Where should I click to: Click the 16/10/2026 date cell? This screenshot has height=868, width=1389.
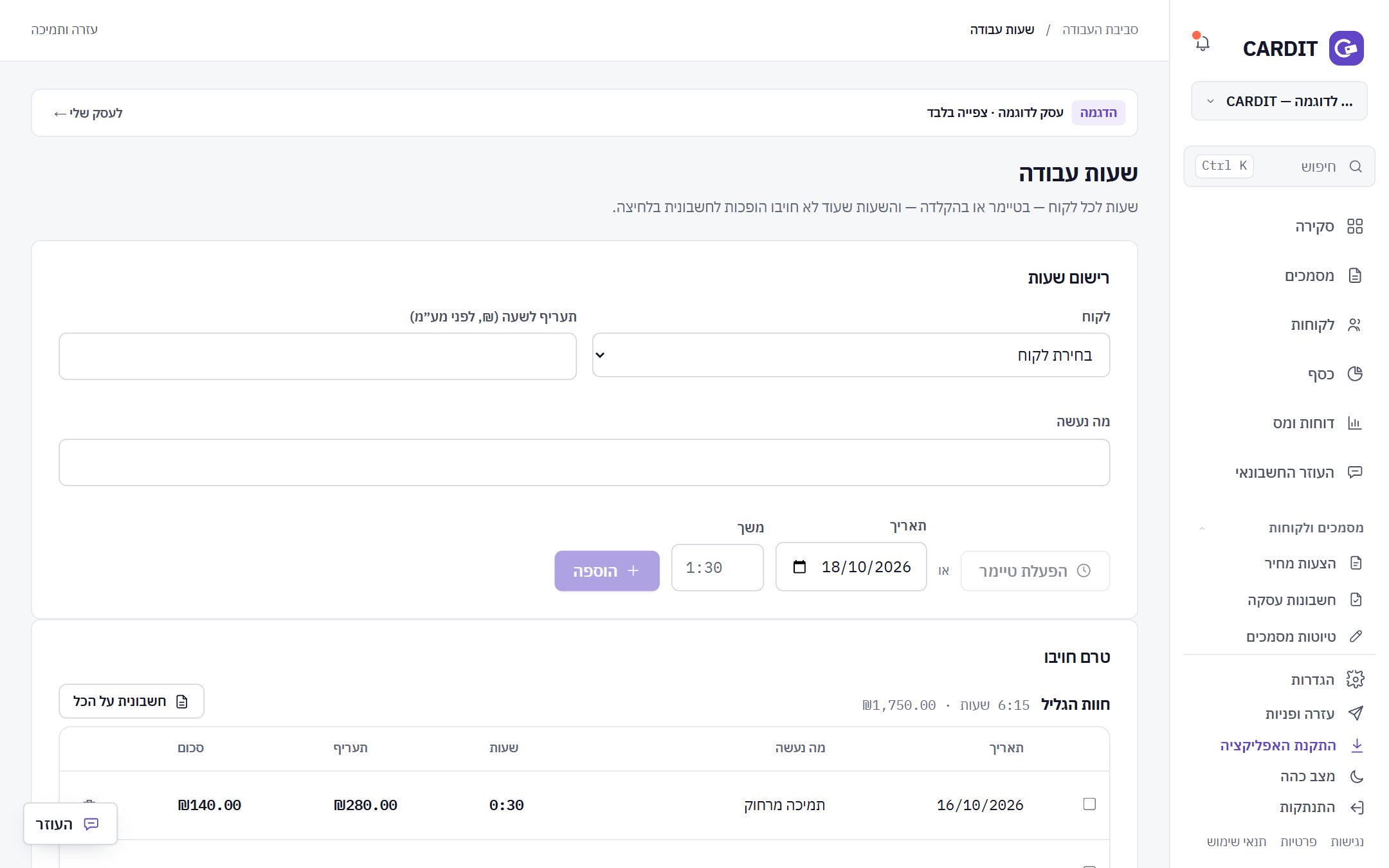pos(980,805)
